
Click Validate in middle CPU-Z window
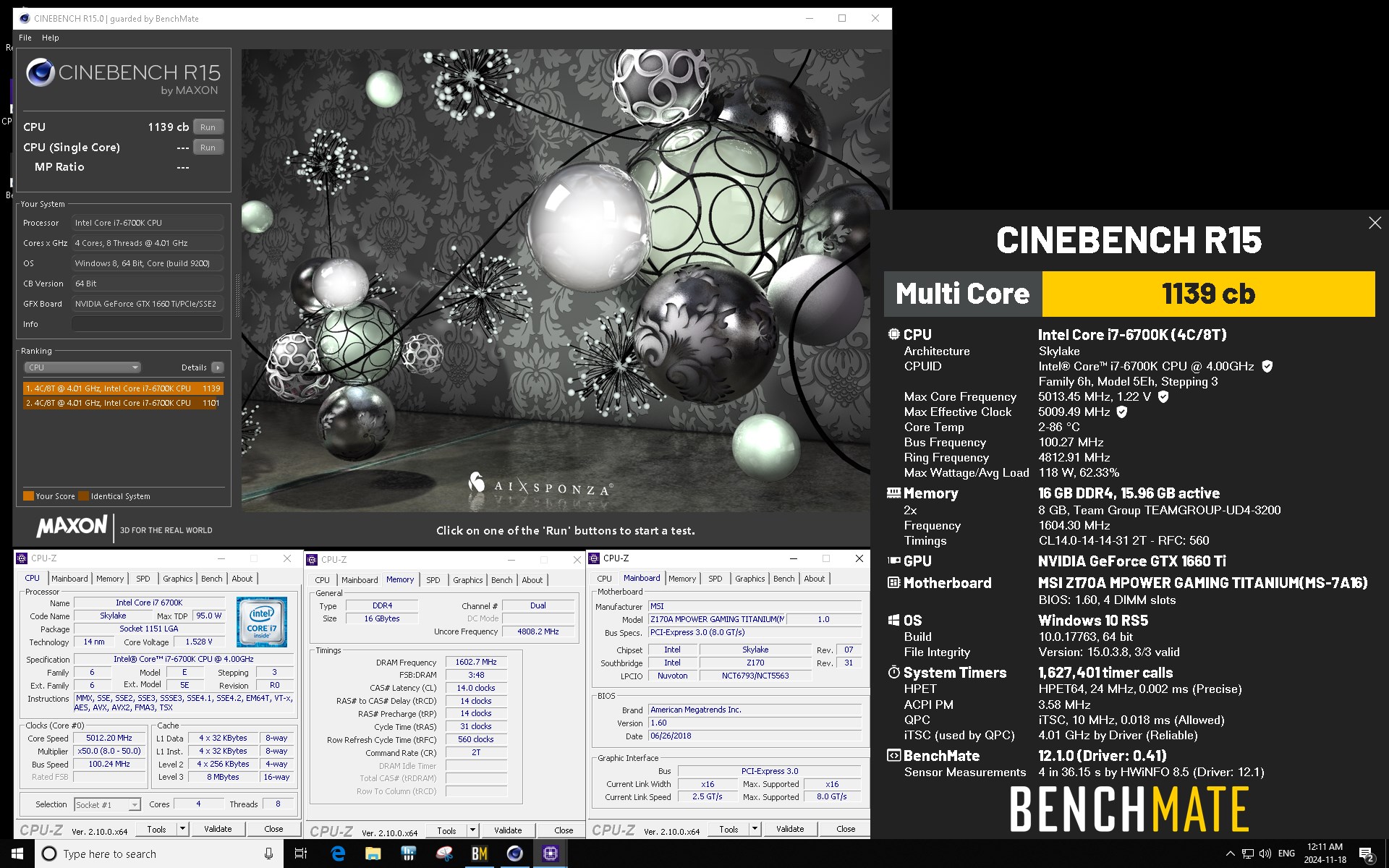pyautogui.click(x=508, y=830)
